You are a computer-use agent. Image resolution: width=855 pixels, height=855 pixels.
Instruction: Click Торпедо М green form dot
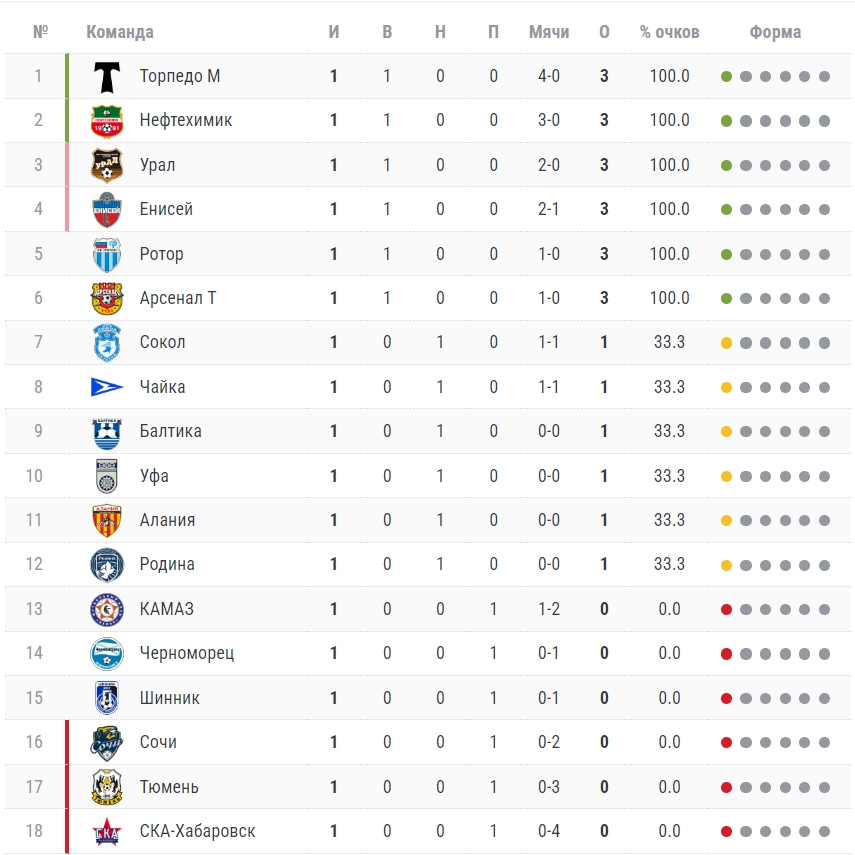pos(726,76)
